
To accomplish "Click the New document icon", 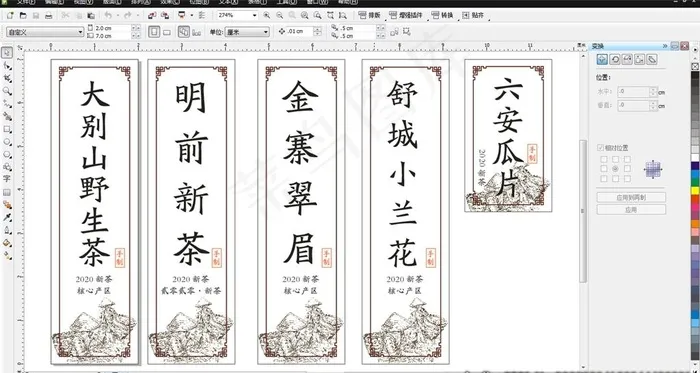I will tap(10, 15).
